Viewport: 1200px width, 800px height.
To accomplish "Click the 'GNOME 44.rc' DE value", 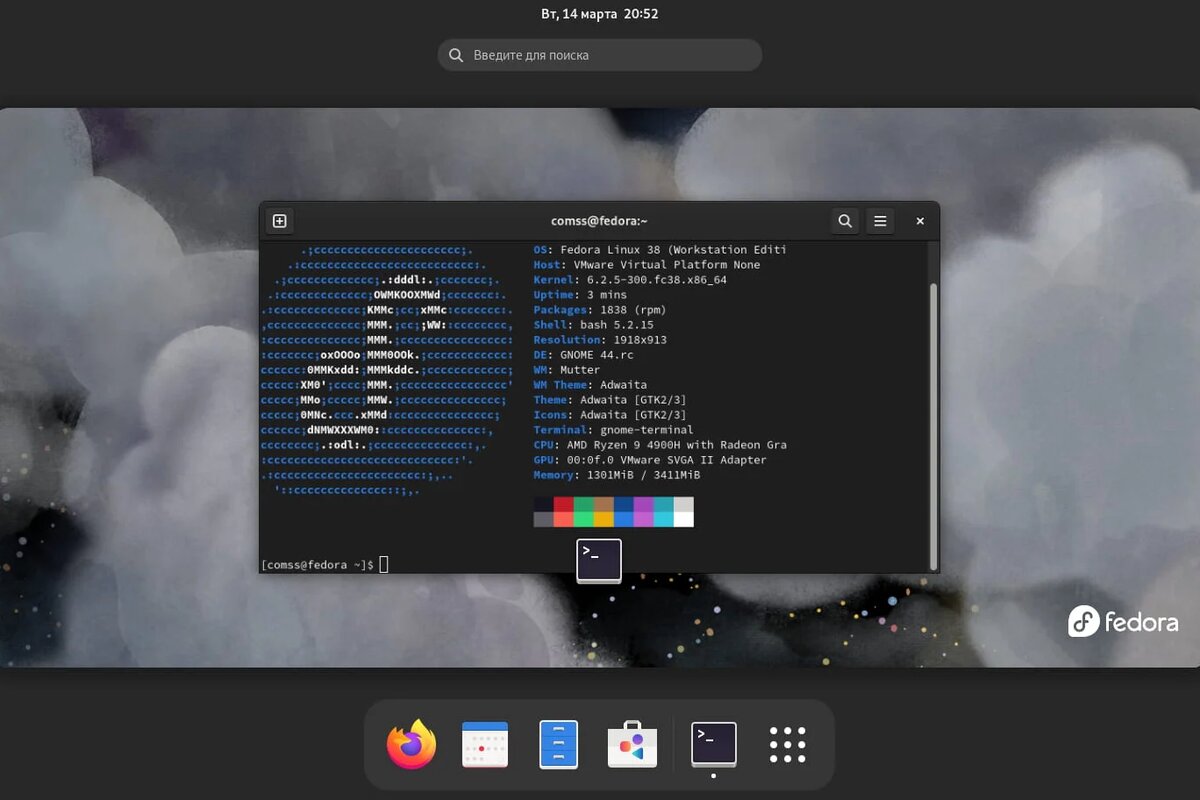I will (597, 355).
